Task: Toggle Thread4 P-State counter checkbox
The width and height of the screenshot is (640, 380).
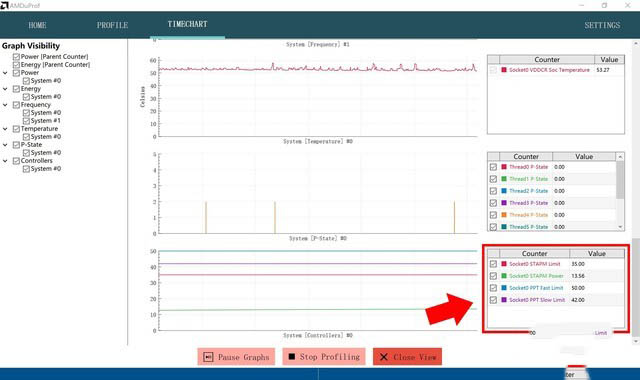Action: (493, 215)
